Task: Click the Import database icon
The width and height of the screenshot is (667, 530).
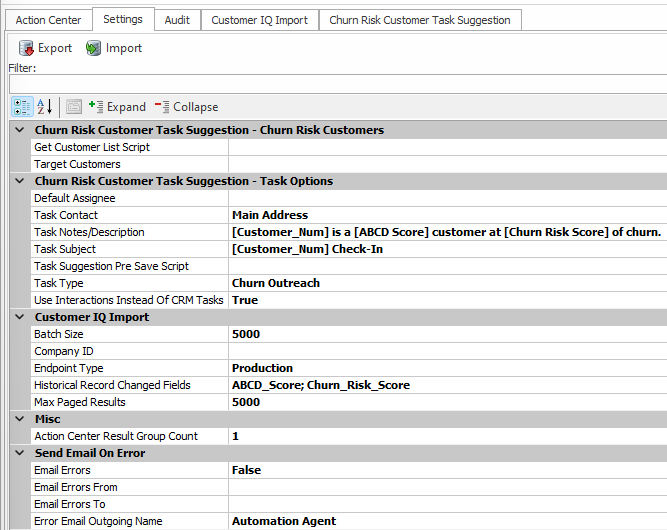Action: tap(94, 48)
